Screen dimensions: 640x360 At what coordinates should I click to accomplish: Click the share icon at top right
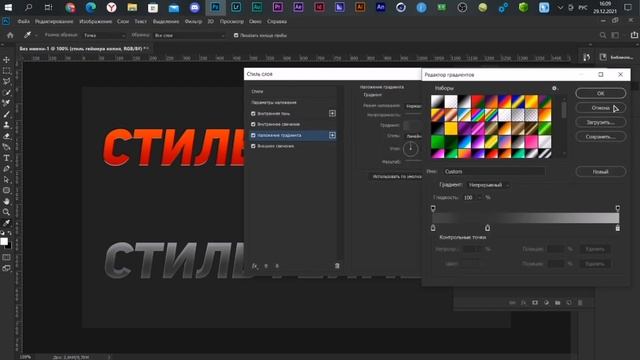pyautogui.click(x=634, y=36)
